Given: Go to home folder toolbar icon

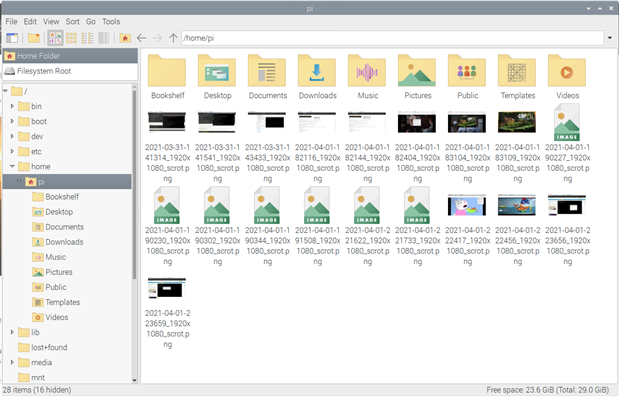Looking at the screenshot, I should 125,38.
